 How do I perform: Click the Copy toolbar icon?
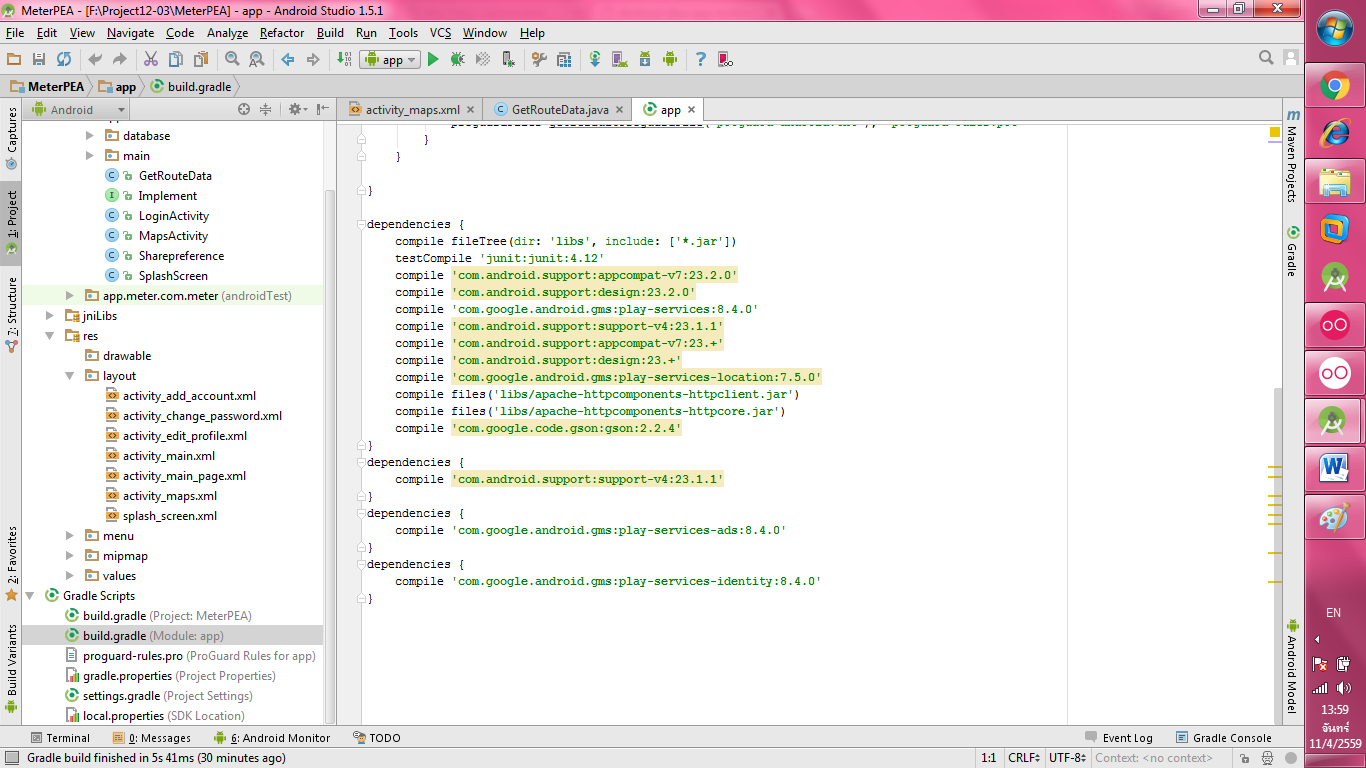[x=176, y=59]
